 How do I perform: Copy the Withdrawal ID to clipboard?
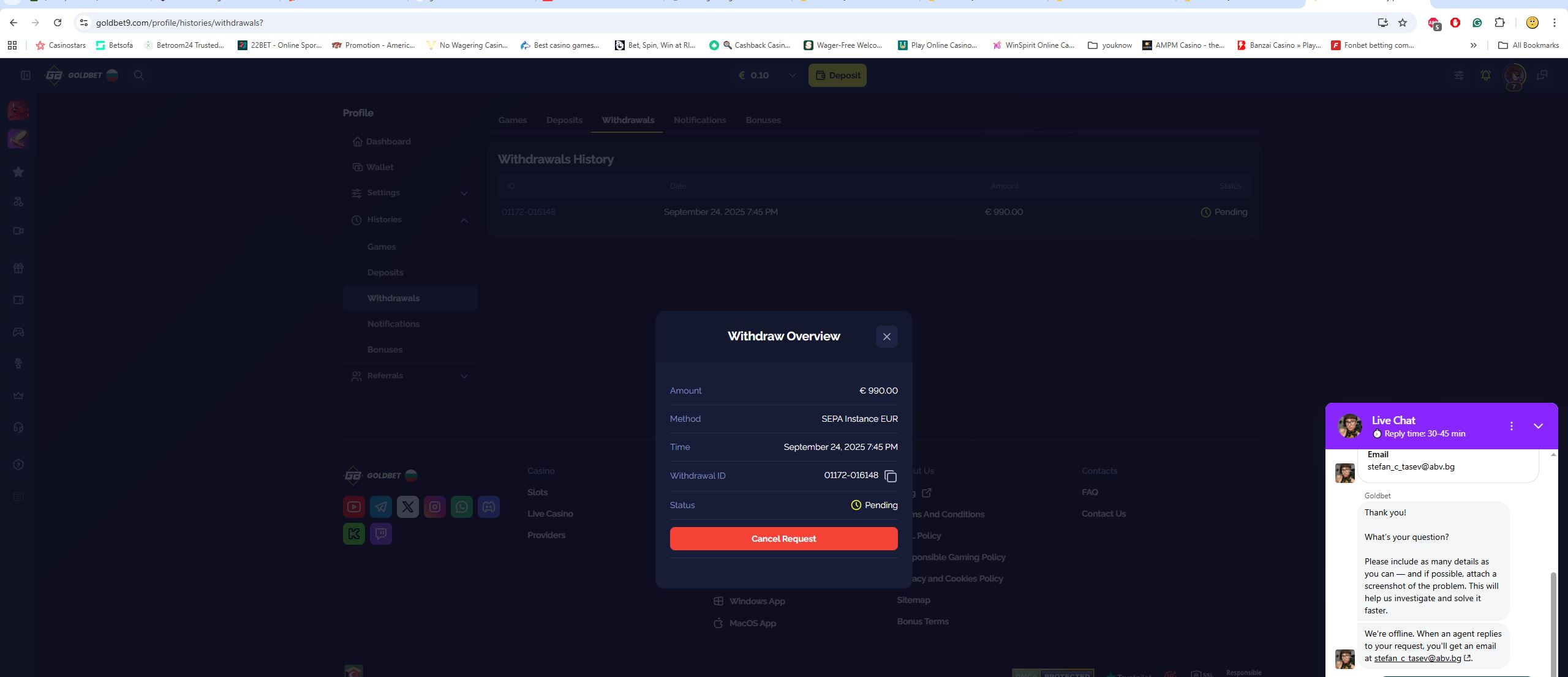[x=891, y=476]
